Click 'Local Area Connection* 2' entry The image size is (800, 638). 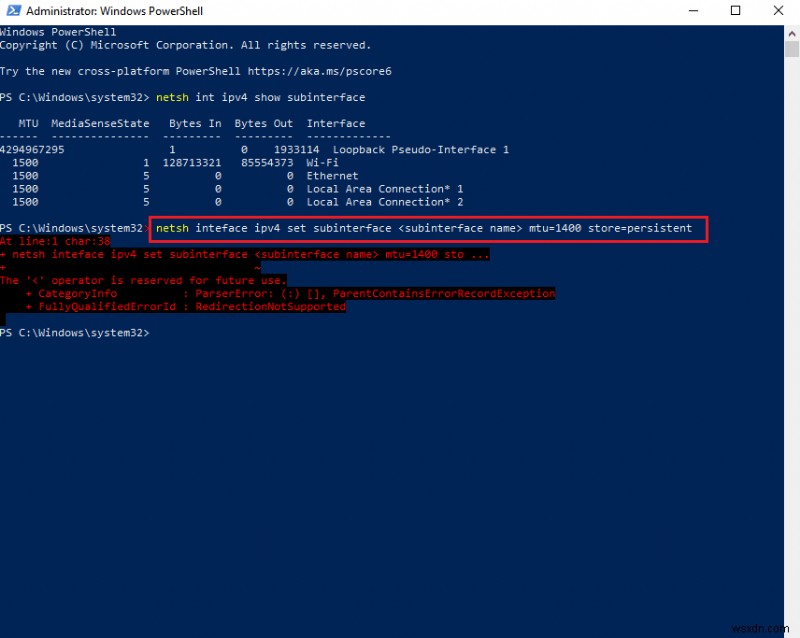tap(385, 202)
